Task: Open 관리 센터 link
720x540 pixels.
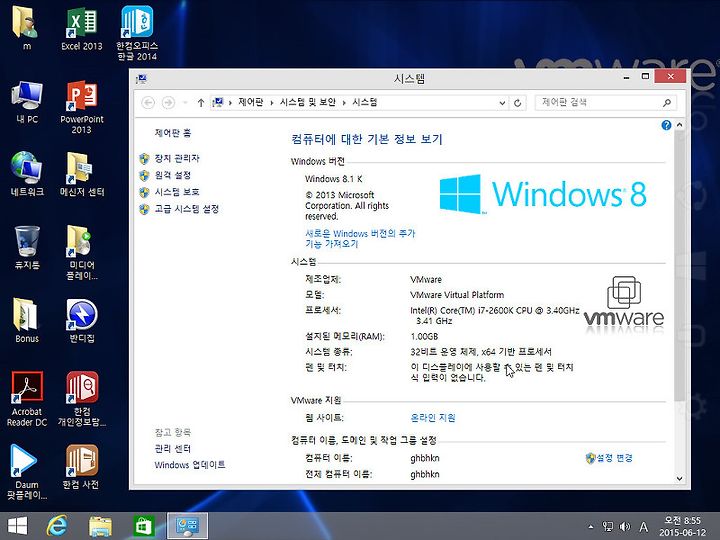Action: [173, 449]
